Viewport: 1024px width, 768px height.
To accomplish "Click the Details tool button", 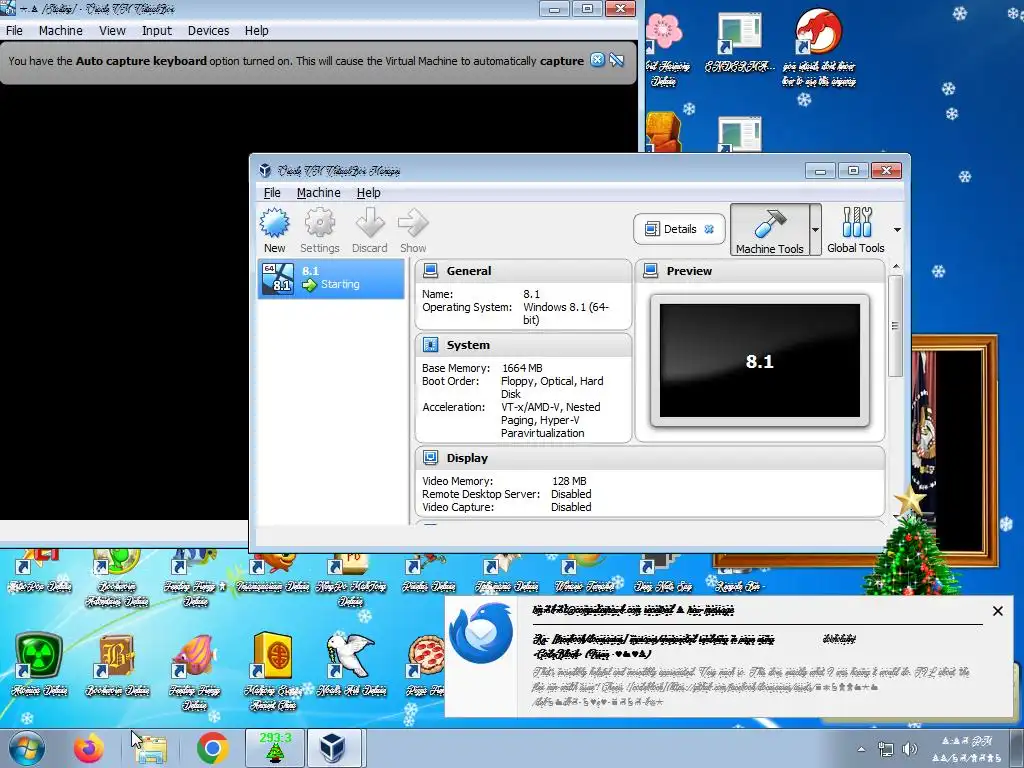I will [679, 229].
